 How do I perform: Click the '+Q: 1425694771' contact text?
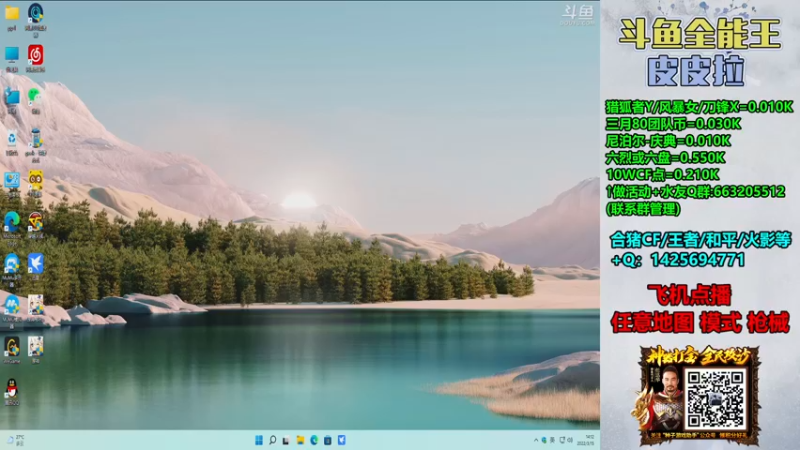pyautogui.click(x=678, y=260)
